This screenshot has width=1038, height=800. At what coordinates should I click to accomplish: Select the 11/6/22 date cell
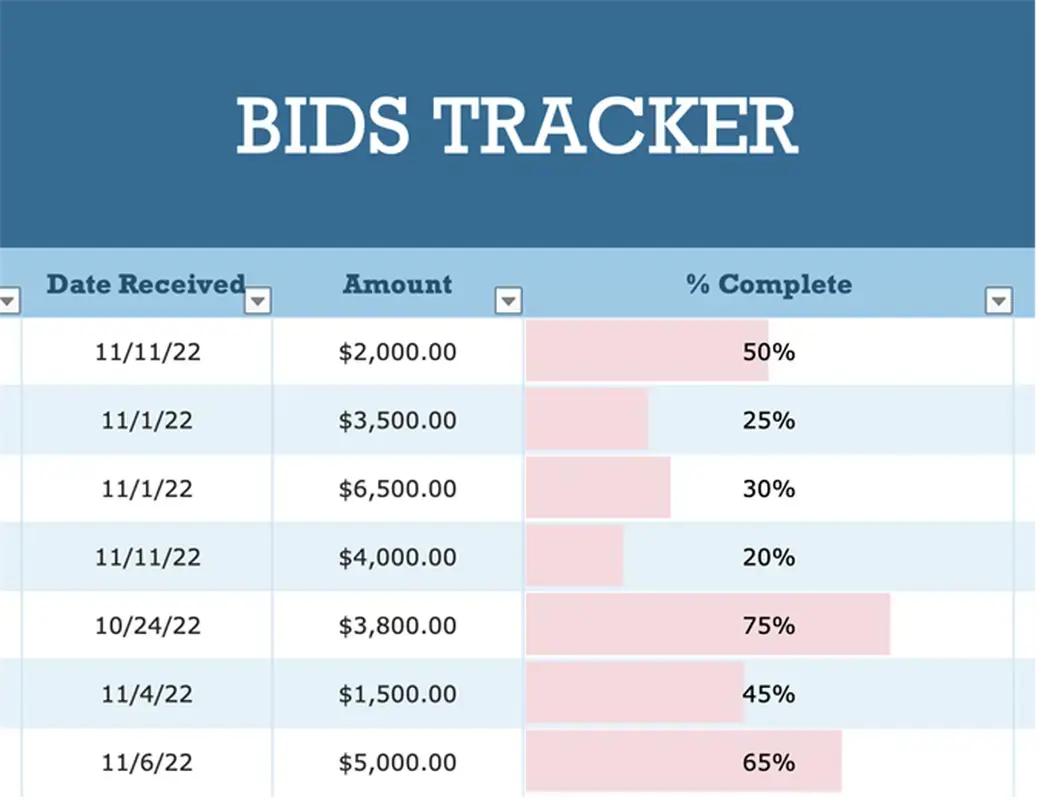coord(147,762)
